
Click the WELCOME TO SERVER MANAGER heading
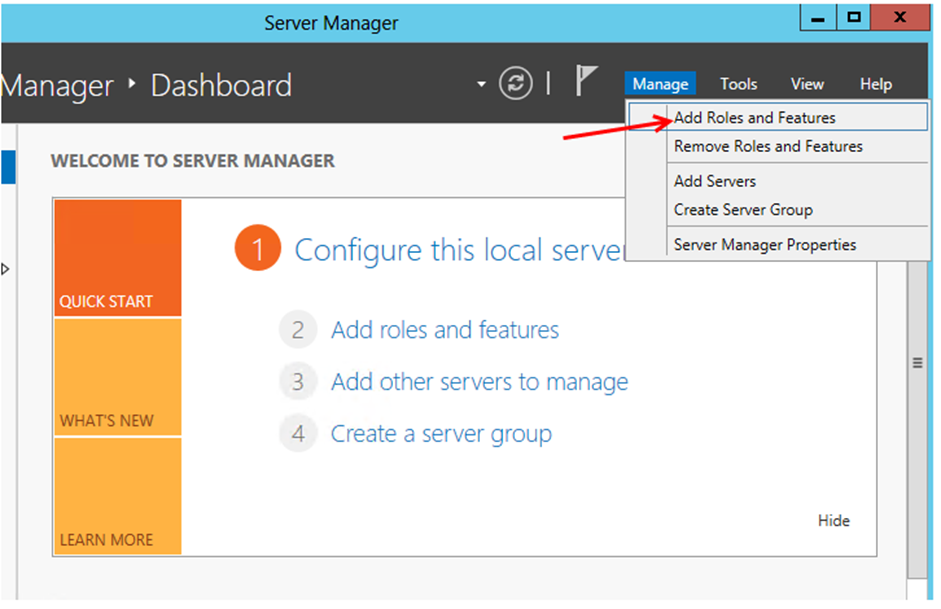(193, 161)
